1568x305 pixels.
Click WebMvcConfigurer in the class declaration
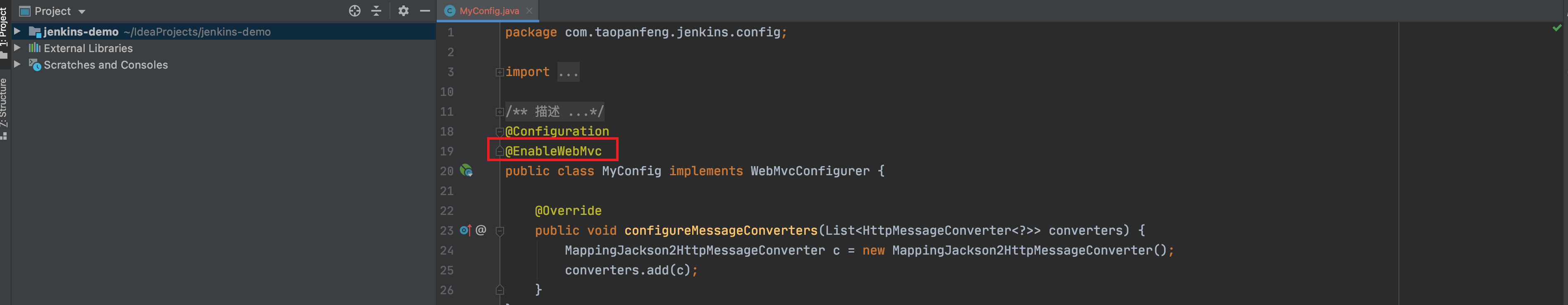(810, 171)
